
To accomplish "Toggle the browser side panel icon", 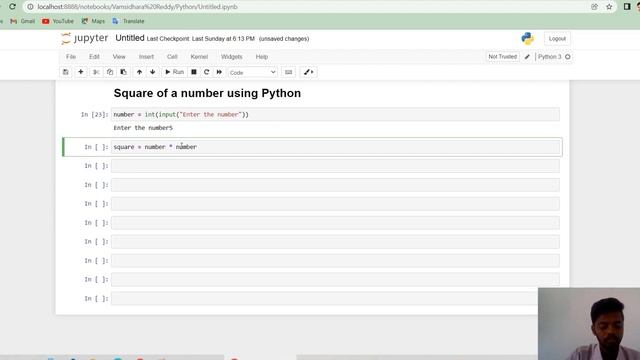I will (627, 7).
